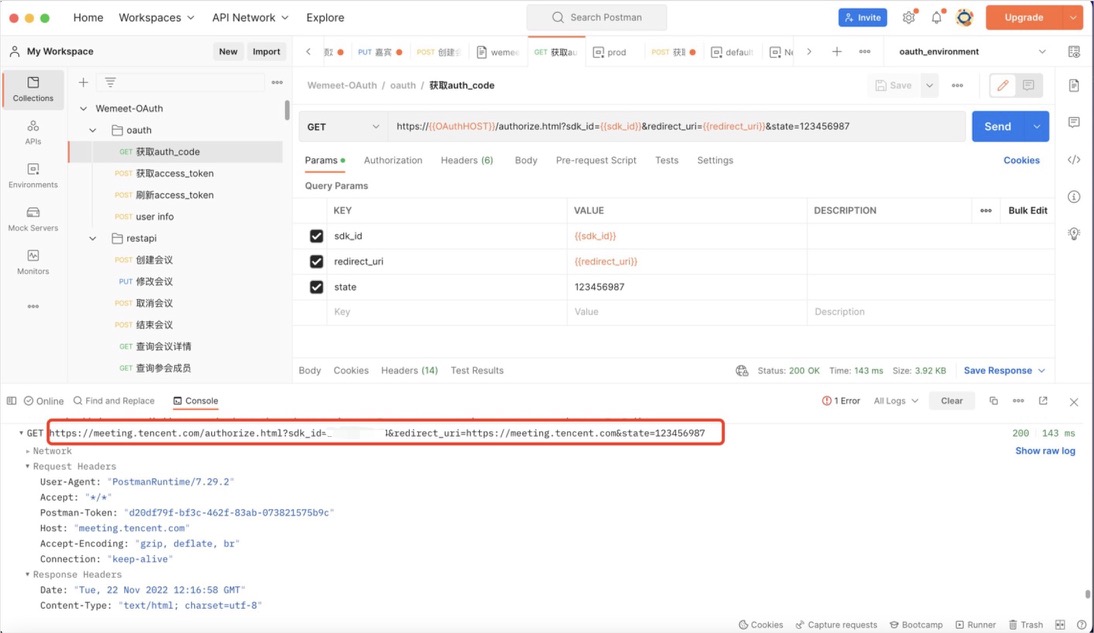Collapse the Wemeet-OAuth collection
The height and width of the screenshot is (633, 1094).
(84, 109)
